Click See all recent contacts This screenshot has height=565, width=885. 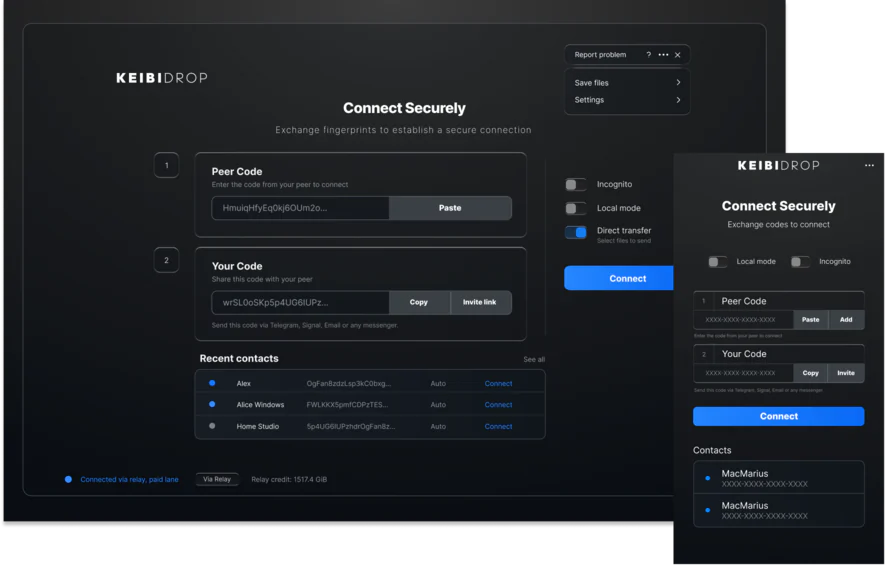point(534,360)
